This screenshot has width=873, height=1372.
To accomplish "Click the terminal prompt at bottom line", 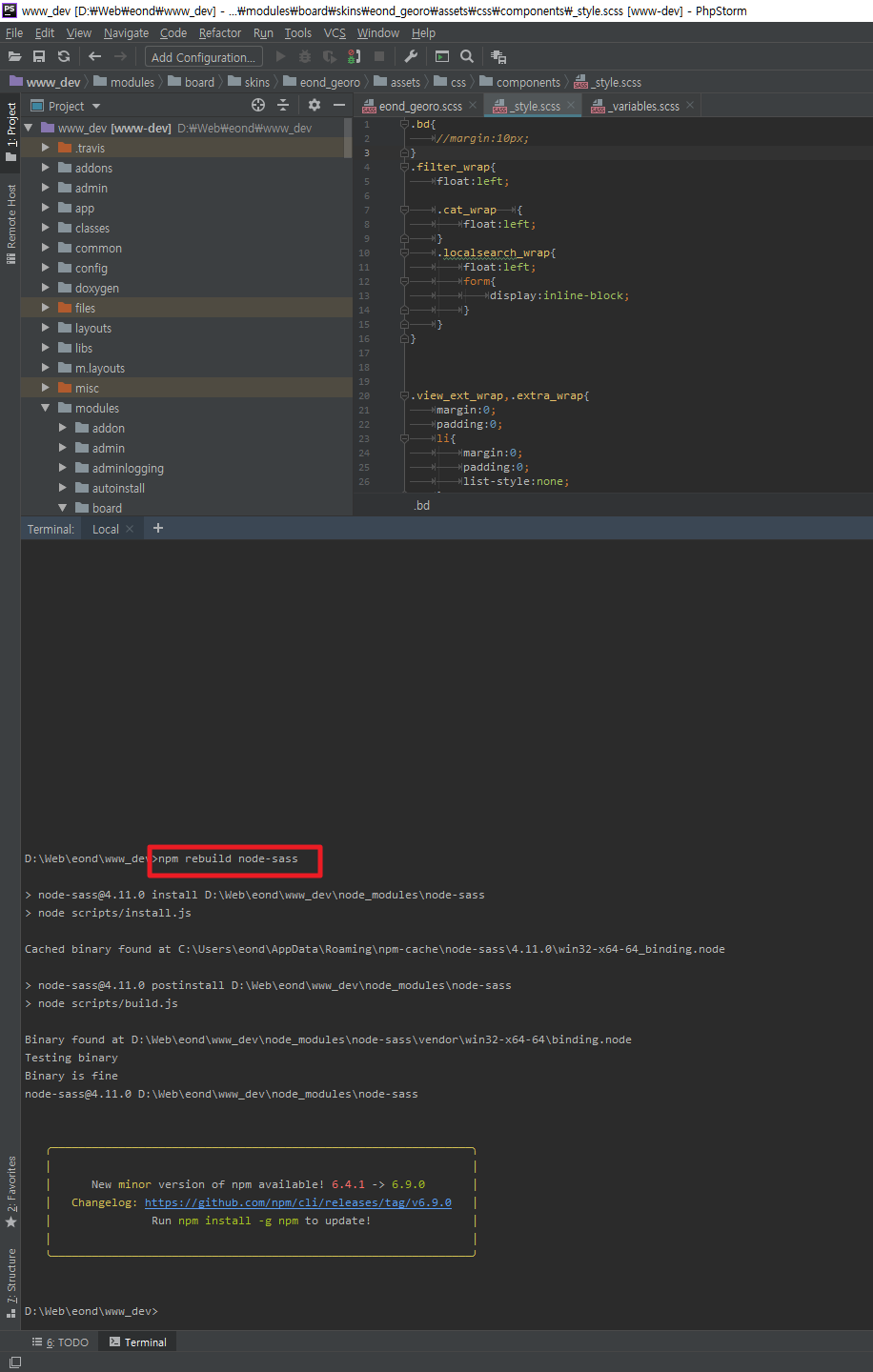I will coord(91,1311).
